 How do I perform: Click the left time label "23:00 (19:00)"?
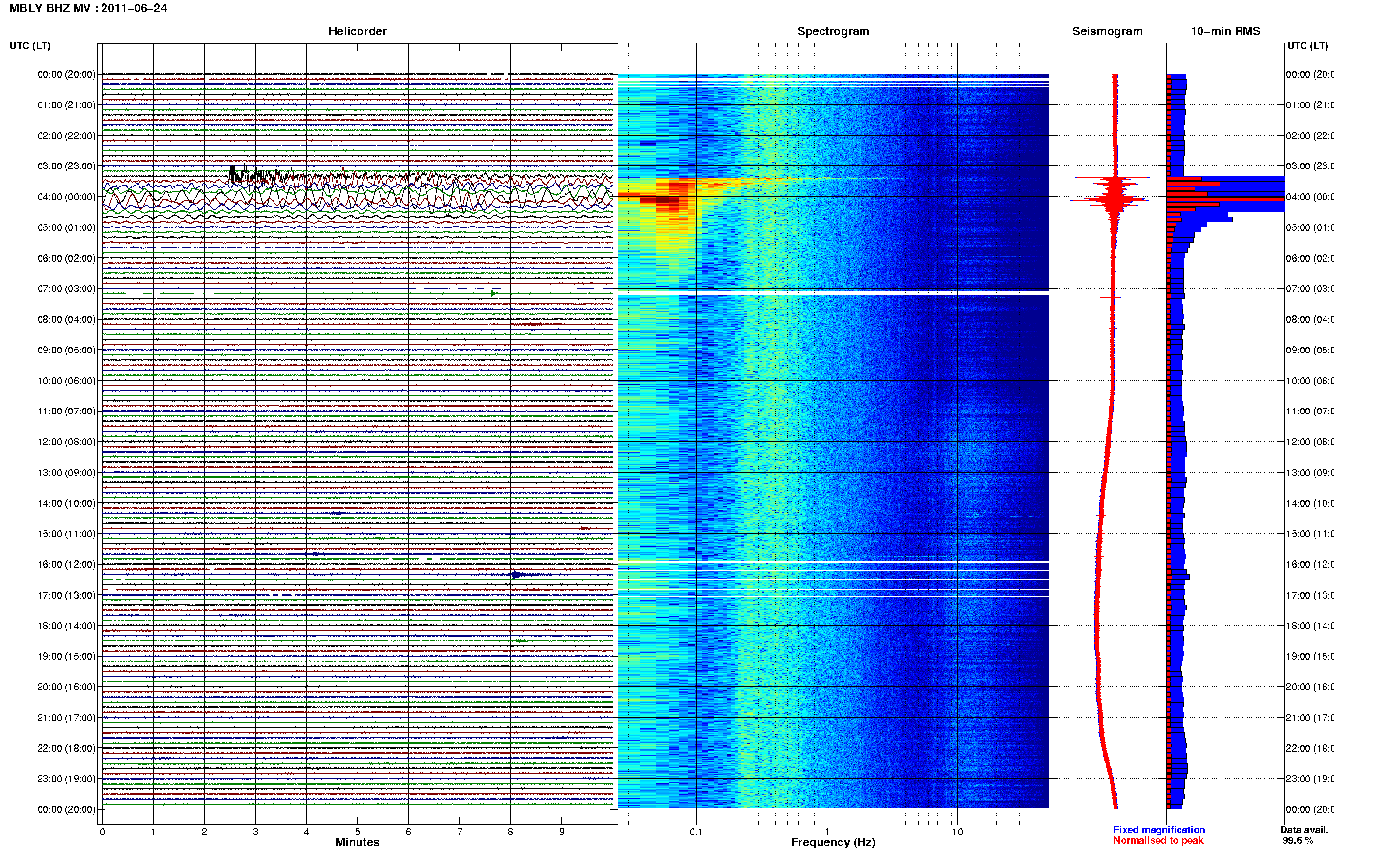tap(66, 779)
